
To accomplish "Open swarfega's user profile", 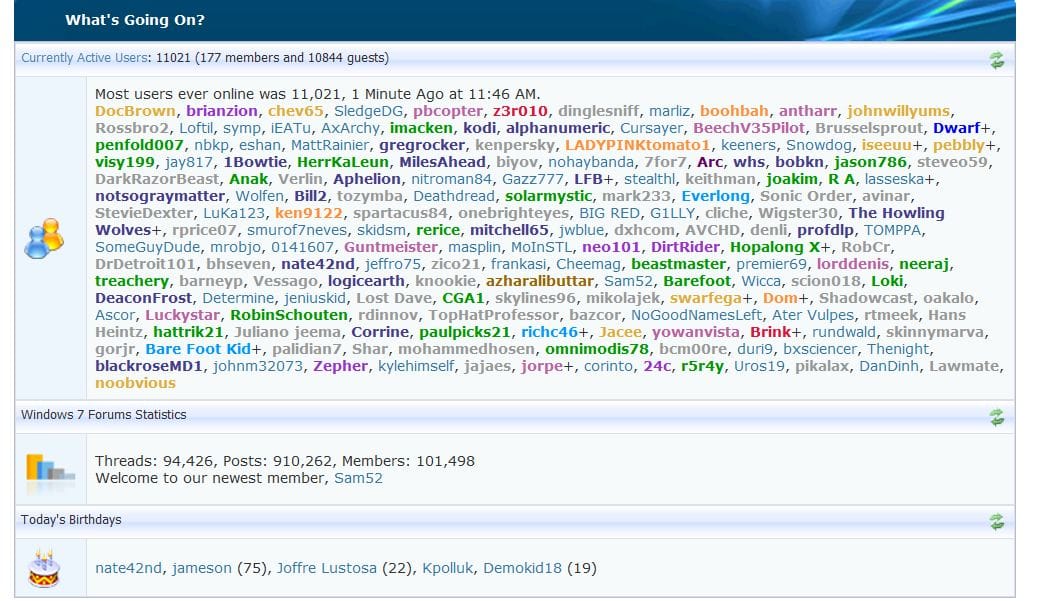I will [706, 298].
